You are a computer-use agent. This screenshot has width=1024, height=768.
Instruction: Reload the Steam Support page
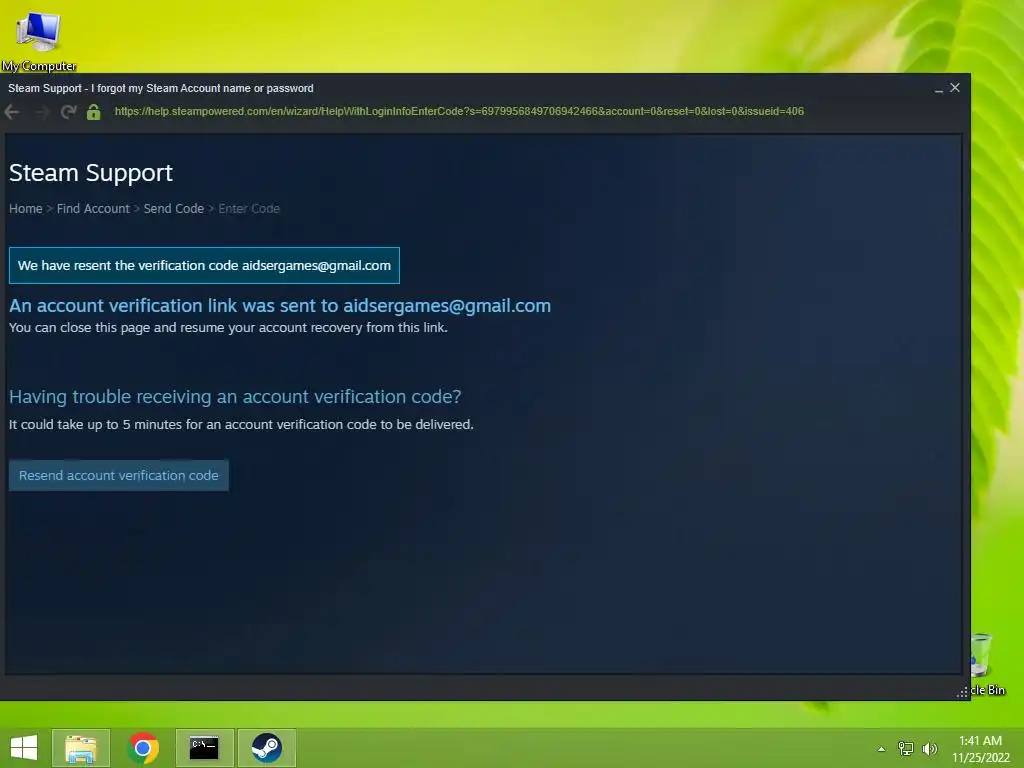pos(69,112)
